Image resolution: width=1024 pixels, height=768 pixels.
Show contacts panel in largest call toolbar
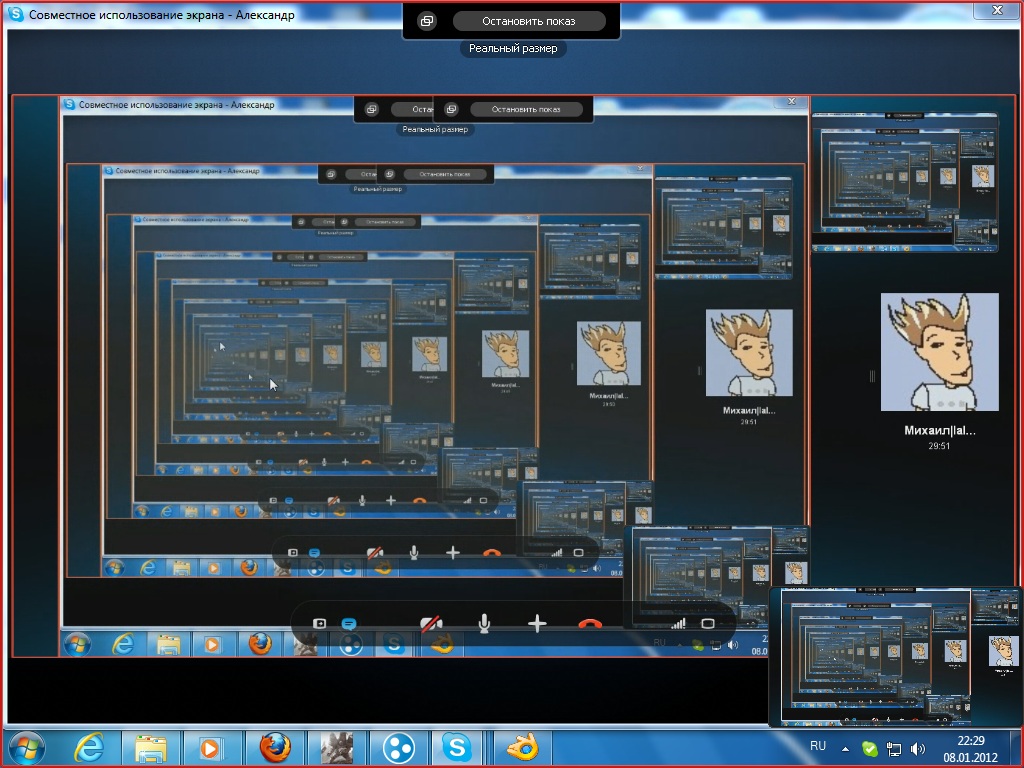(320, 624)
